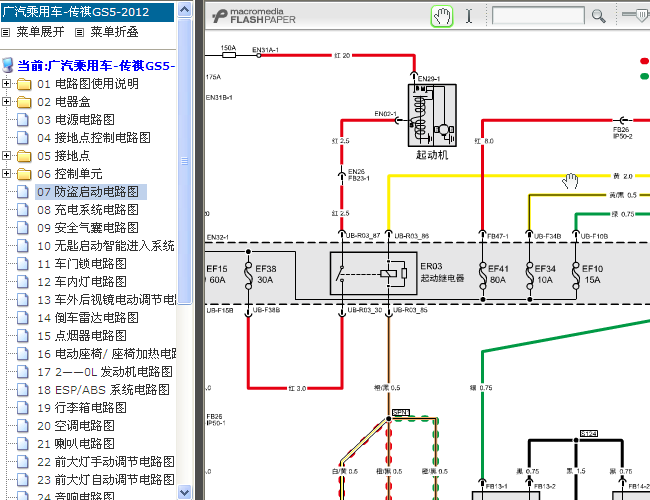Open the 当前:广汽乘用车-传祺GS5 root link
The width and height of the screenshot is (650, 500).
(96, 66)
